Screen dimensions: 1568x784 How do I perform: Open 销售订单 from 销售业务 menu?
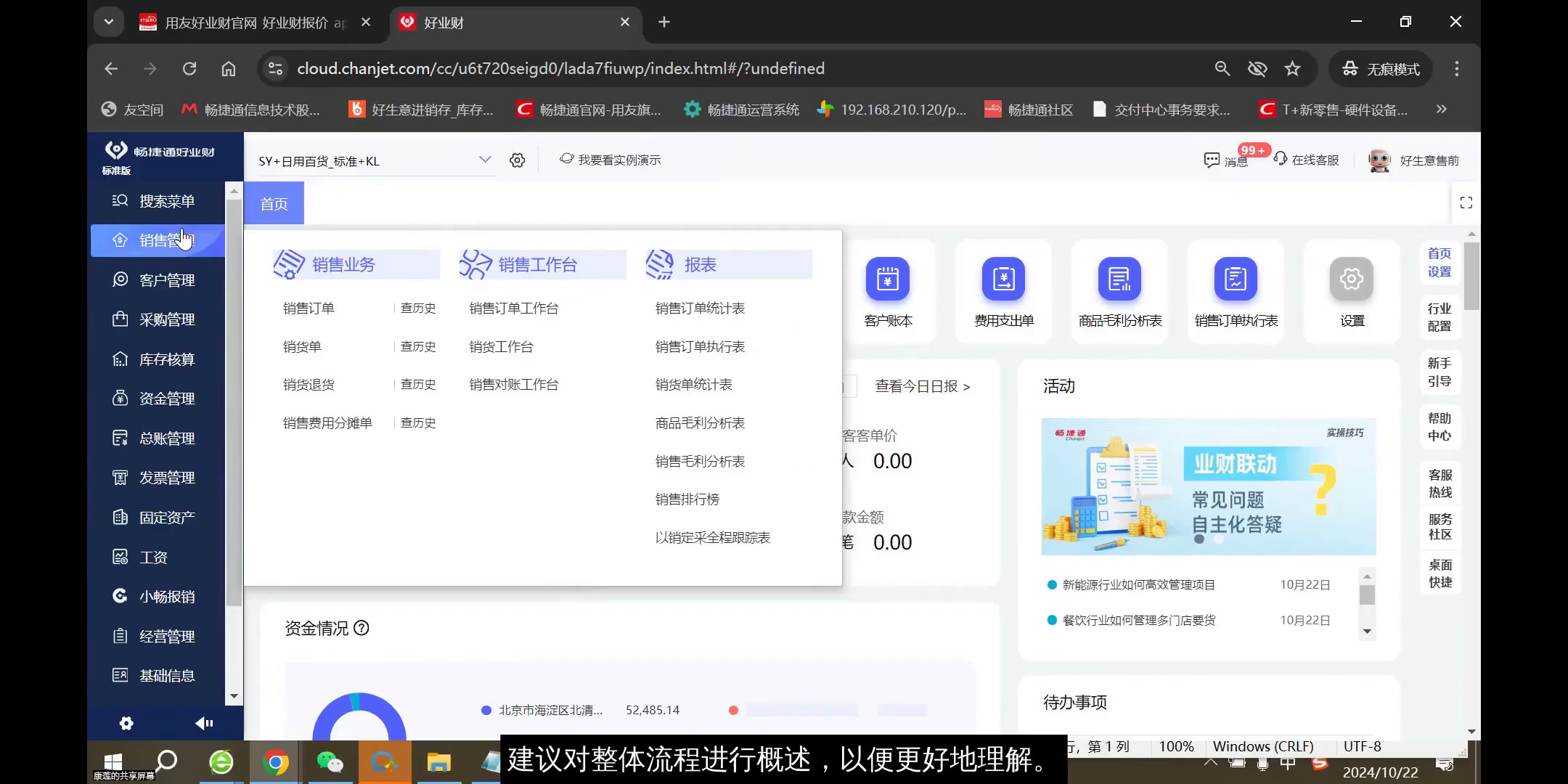pyautogui.click(x=308, y=307)
